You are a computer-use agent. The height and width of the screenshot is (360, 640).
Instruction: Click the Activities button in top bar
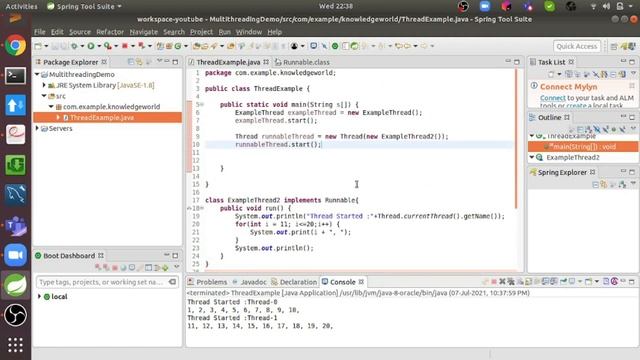tap(21, 7)
